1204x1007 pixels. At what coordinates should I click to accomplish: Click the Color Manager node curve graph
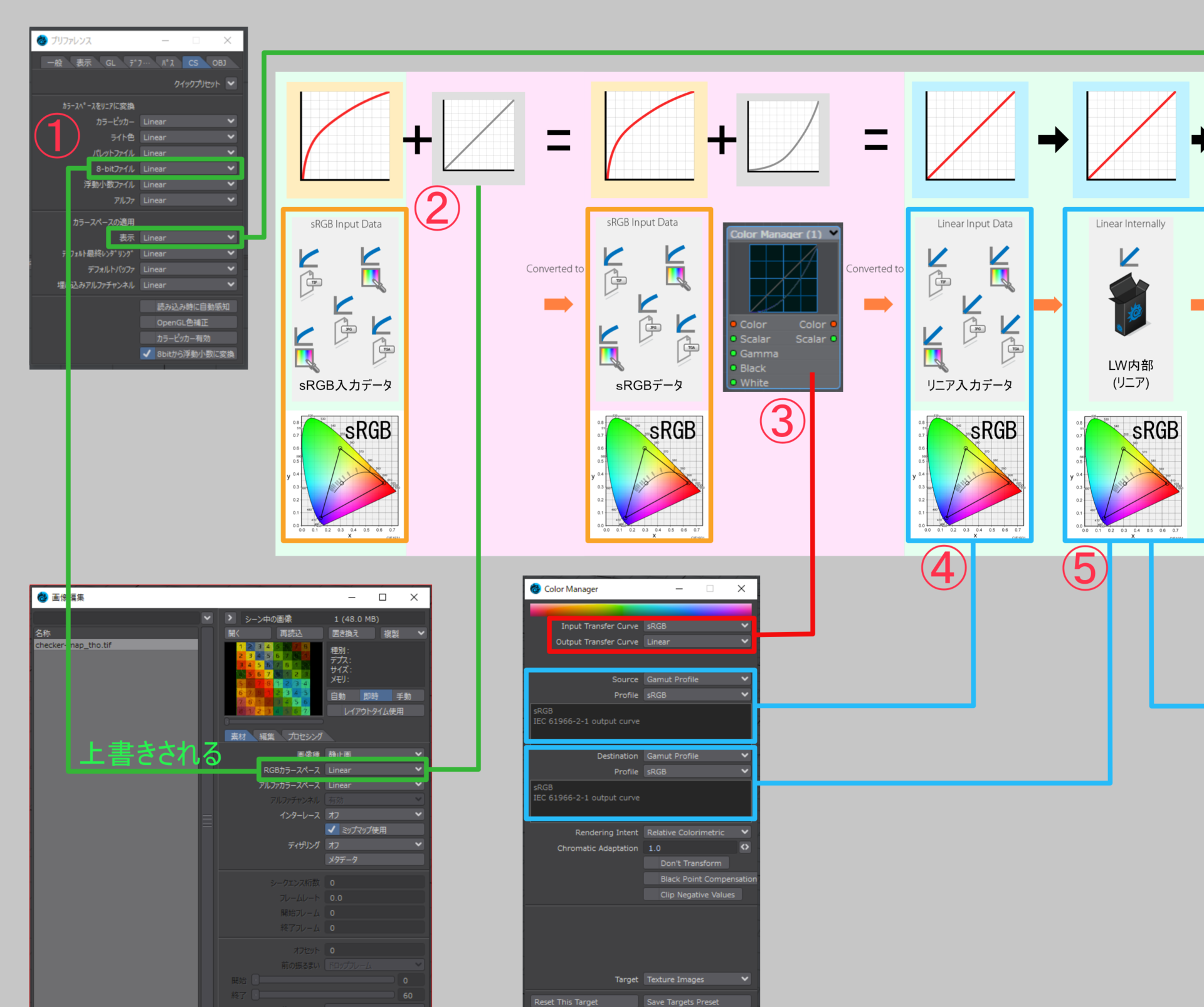tap(783, 278)
